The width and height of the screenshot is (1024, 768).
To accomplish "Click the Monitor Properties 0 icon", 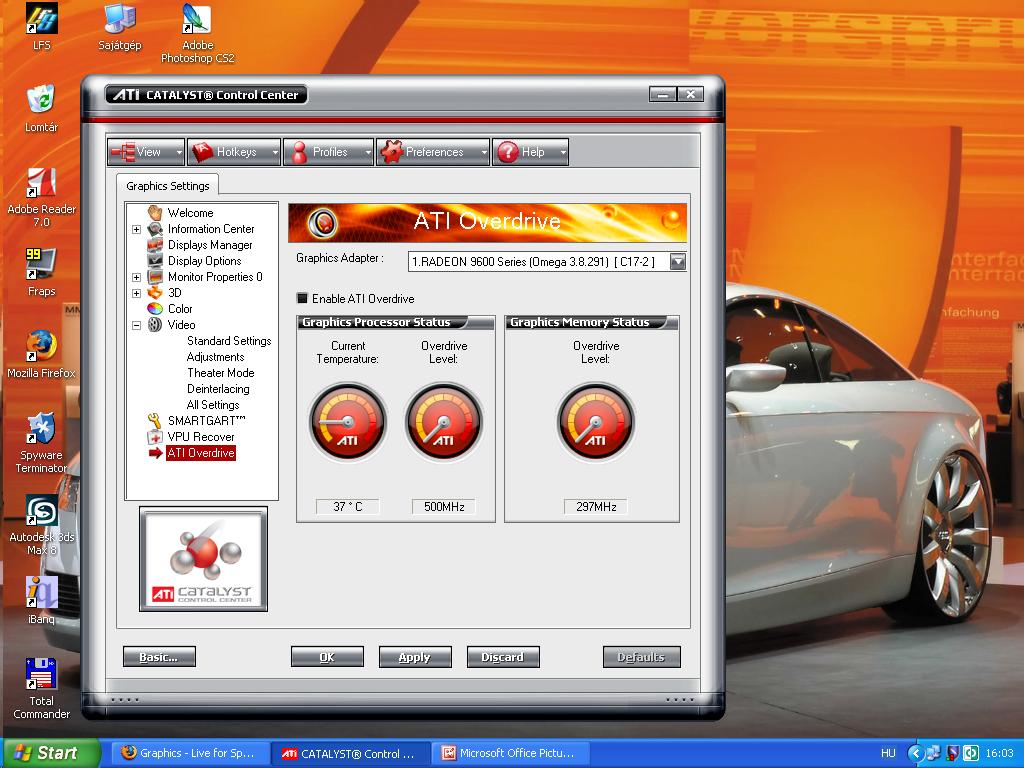I will [x=155, y=276].
